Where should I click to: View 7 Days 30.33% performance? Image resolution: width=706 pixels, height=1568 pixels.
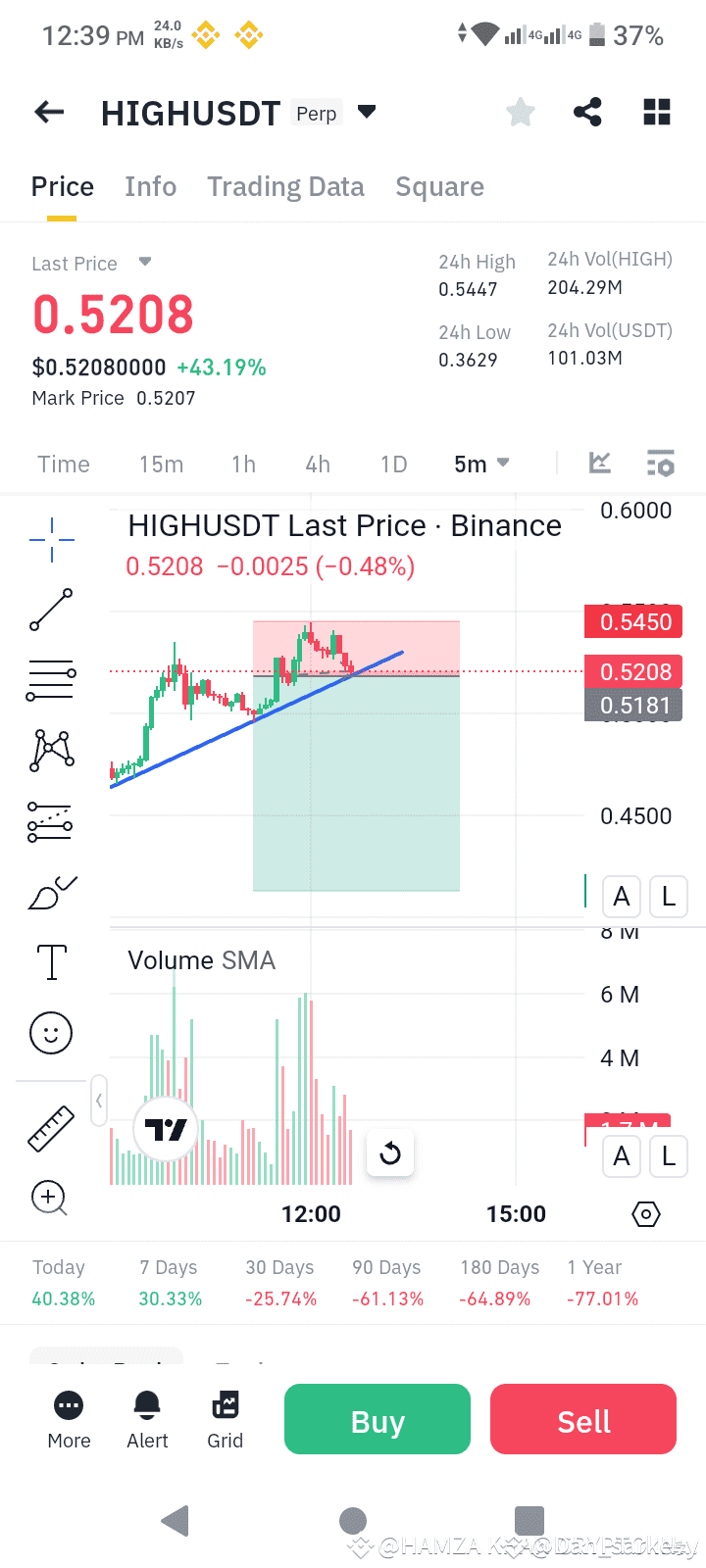170,1283
